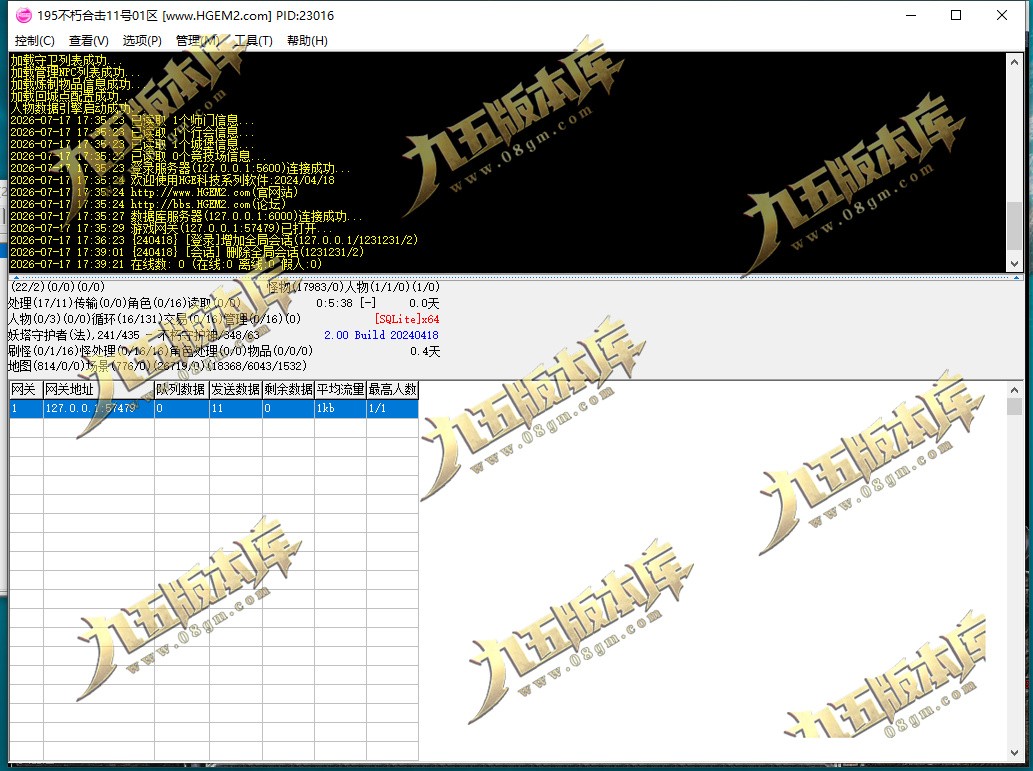The width and height of the screenshot is (1033, 771).
Task: Open the 查看(V) menu
Action: click(x=88, y=41)
